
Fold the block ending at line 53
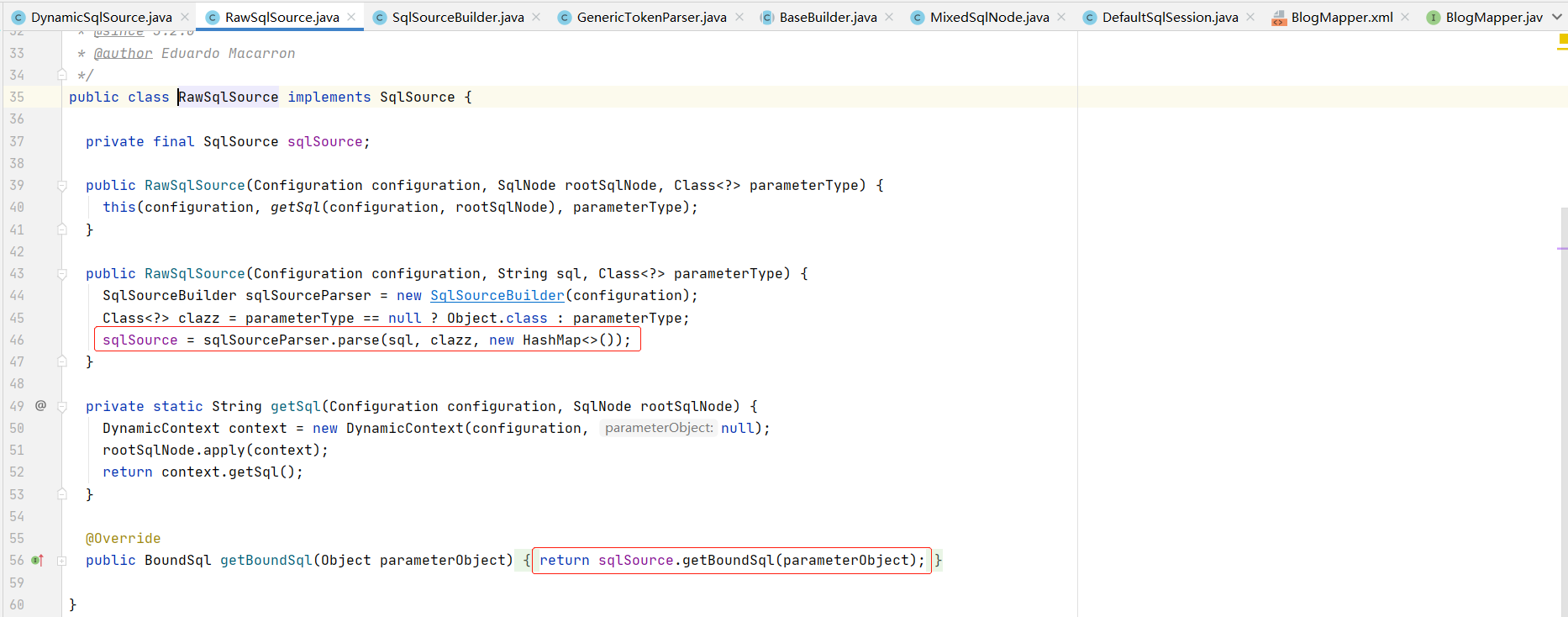62,494
